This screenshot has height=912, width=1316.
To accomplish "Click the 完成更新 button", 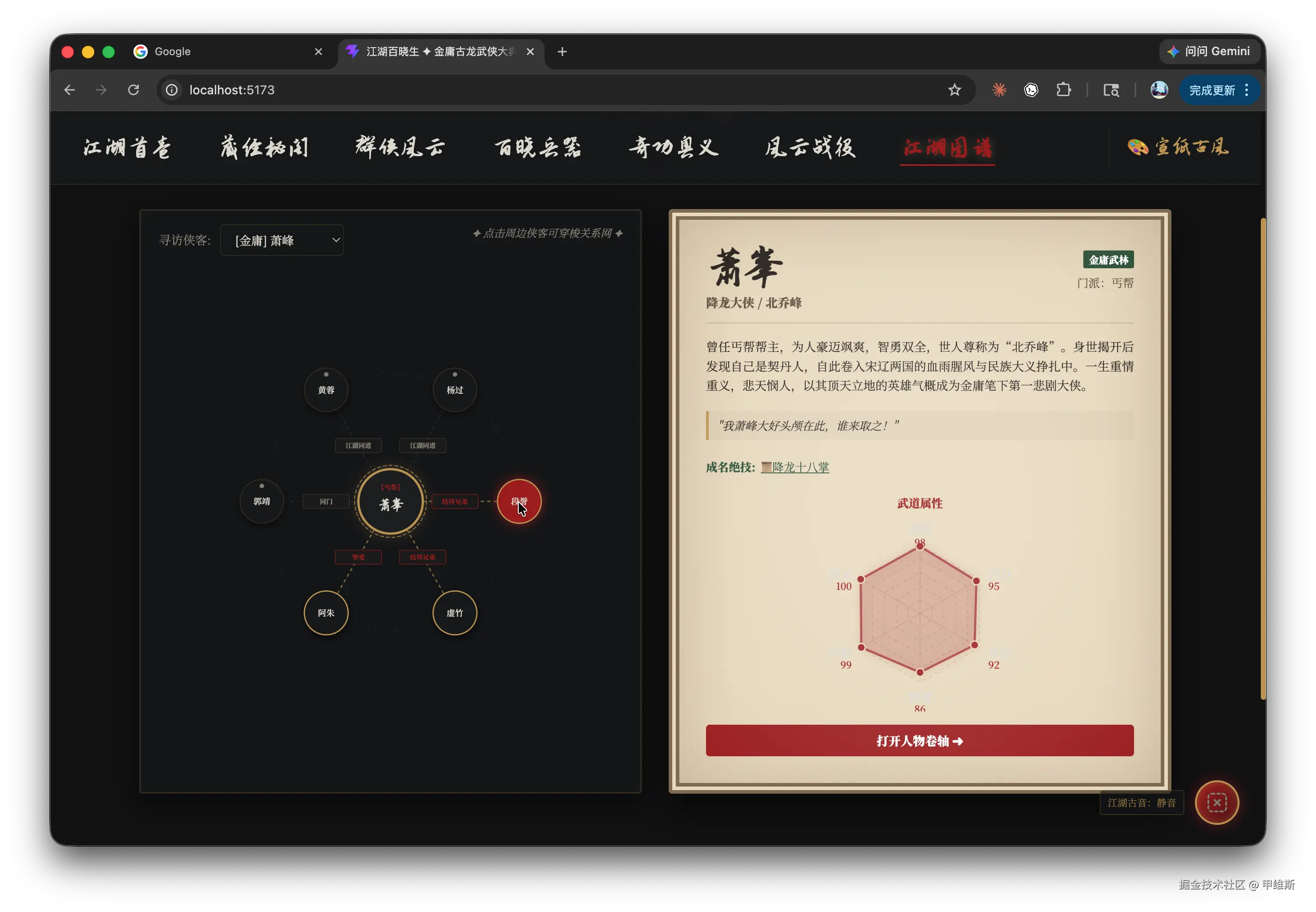I will [1219, 90].
